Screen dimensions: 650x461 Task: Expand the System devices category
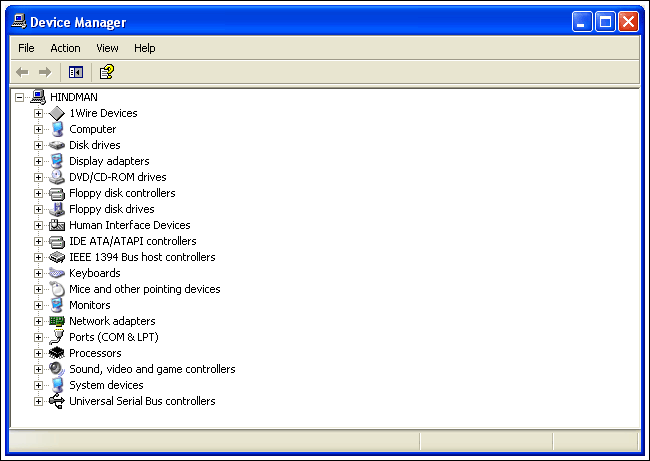click(39, 385)
